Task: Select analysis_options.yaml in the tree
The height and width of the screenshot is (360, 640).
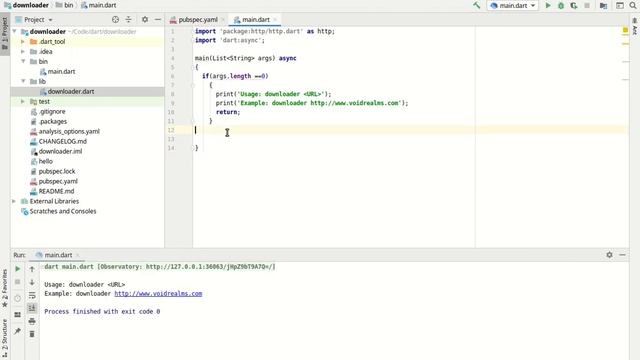Action: 65,131
